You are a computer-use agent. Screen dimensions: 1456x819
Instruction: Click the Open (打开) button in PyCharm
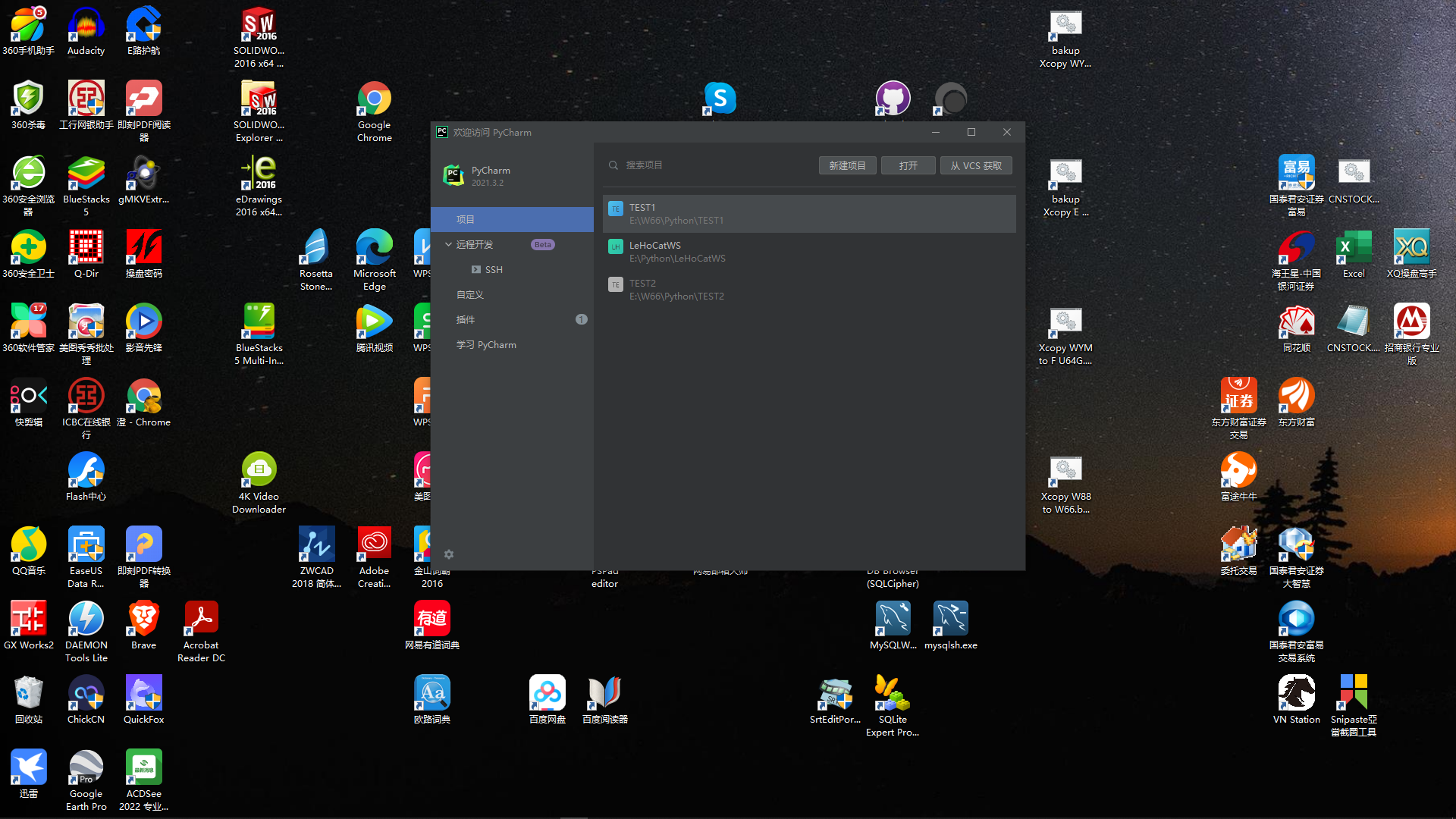tap(908, 165)
